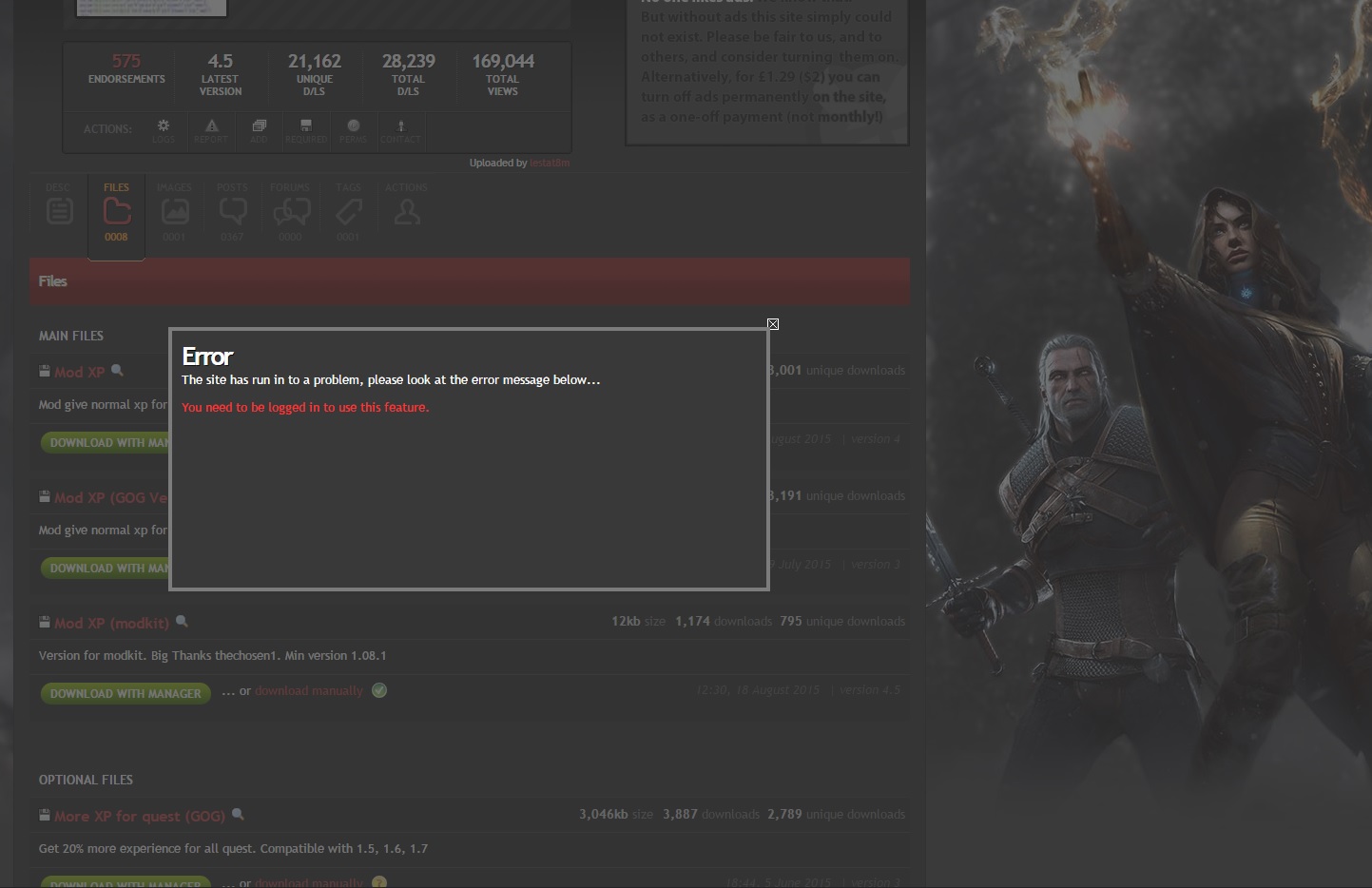View the Perms action

coord(353,131)
